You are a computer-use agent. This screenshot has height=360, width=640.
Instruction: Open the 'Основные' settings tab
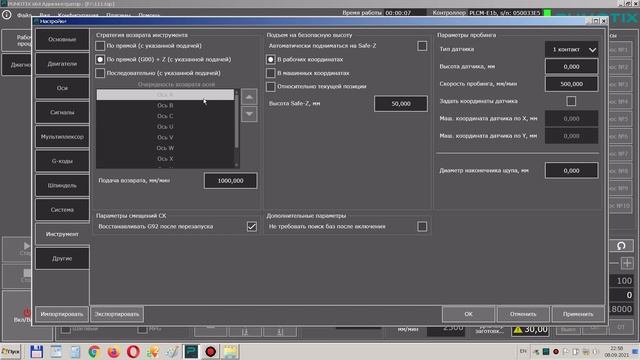pos(62,40)
